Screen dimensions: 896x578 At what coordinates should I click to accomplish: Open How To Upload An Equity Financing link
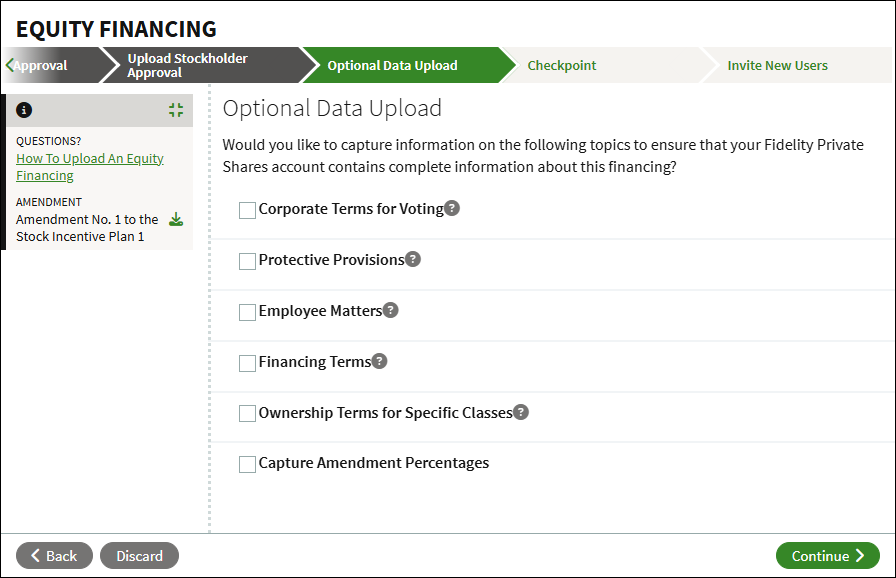pos(90,167)
